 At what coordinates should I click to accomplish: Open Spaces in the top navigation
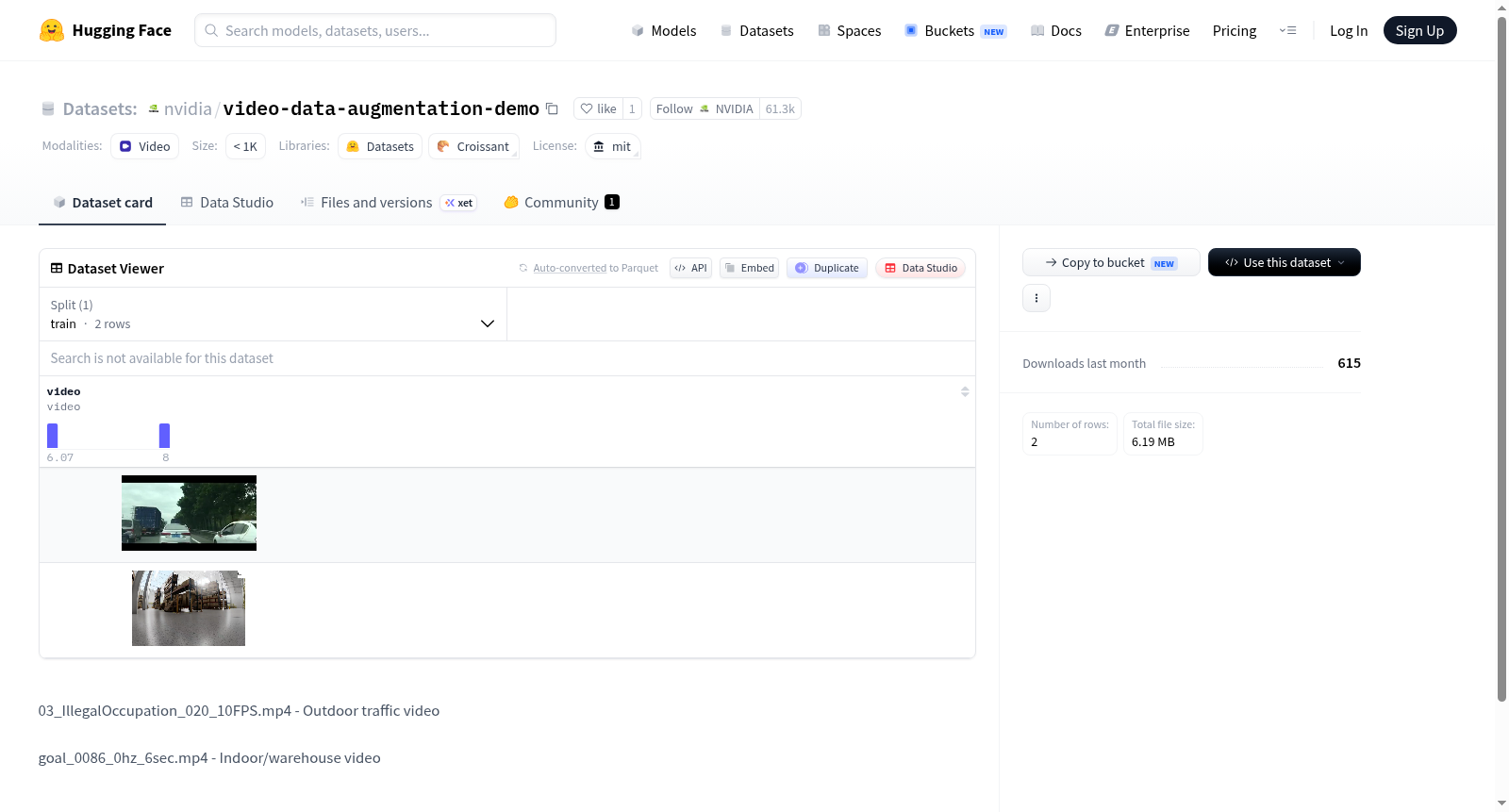pyautogui.click(x=850, y=30)
